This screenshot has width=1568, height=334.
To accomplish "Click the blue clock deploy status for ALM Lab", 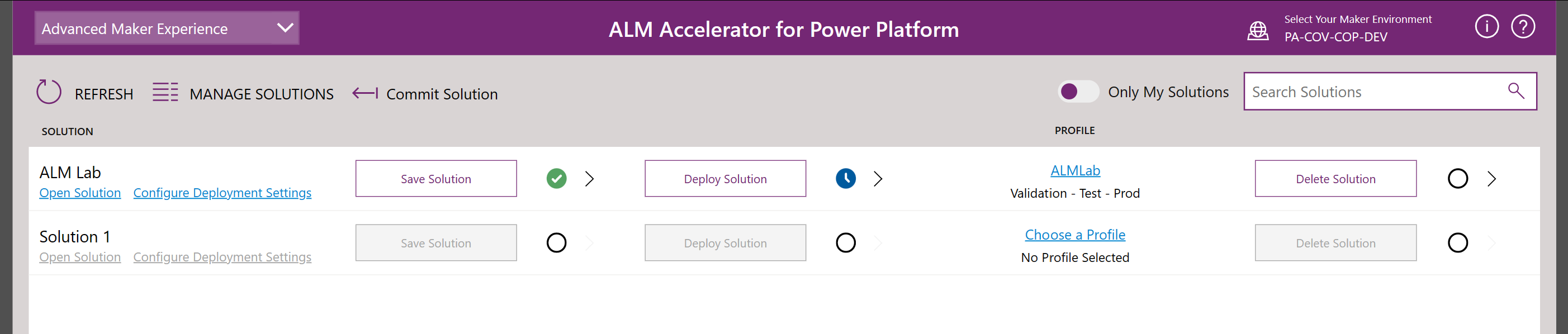I will pos(845,178).
